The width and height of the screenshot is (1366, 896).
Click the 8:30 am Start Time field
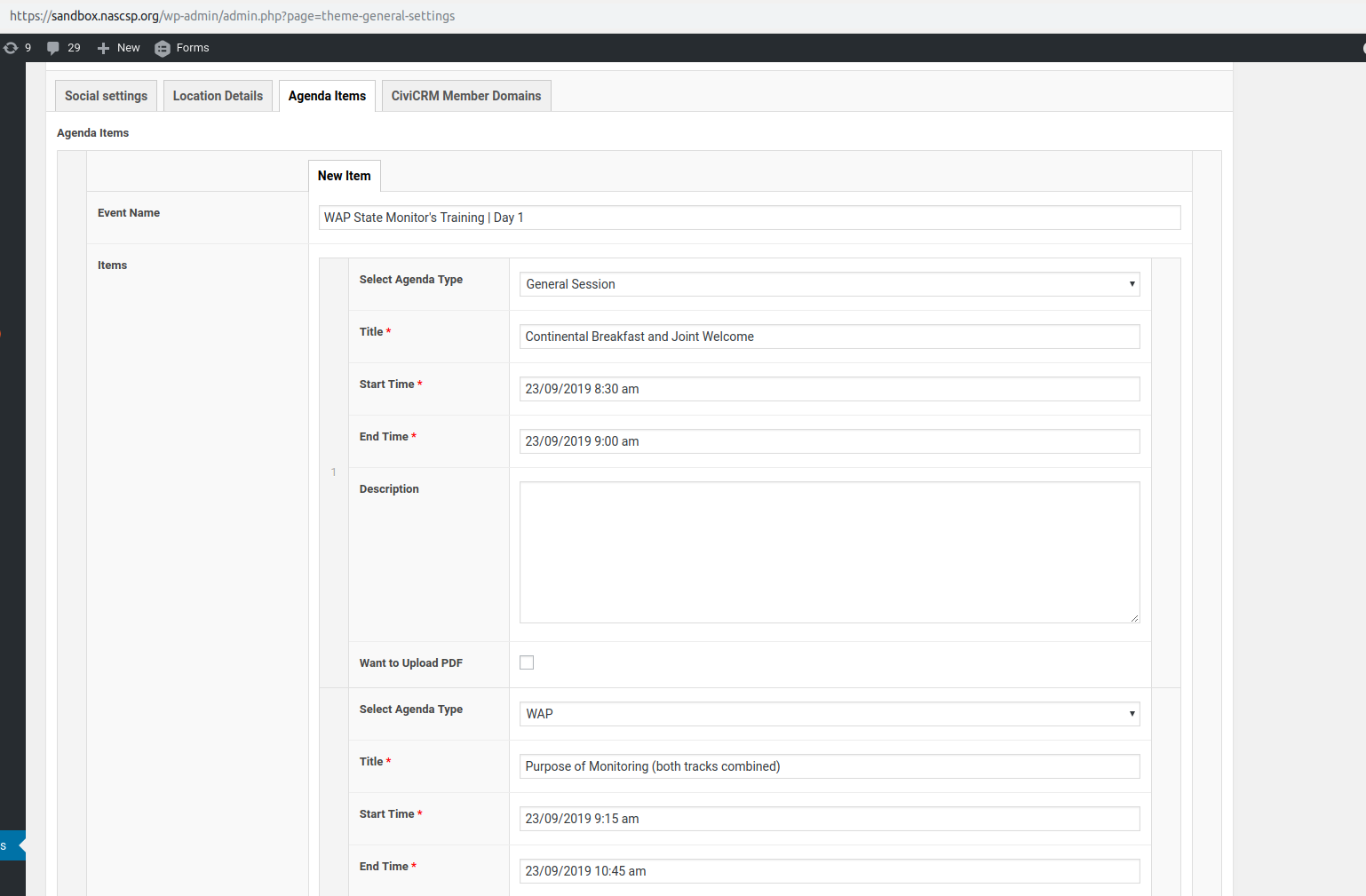[829, 389]
